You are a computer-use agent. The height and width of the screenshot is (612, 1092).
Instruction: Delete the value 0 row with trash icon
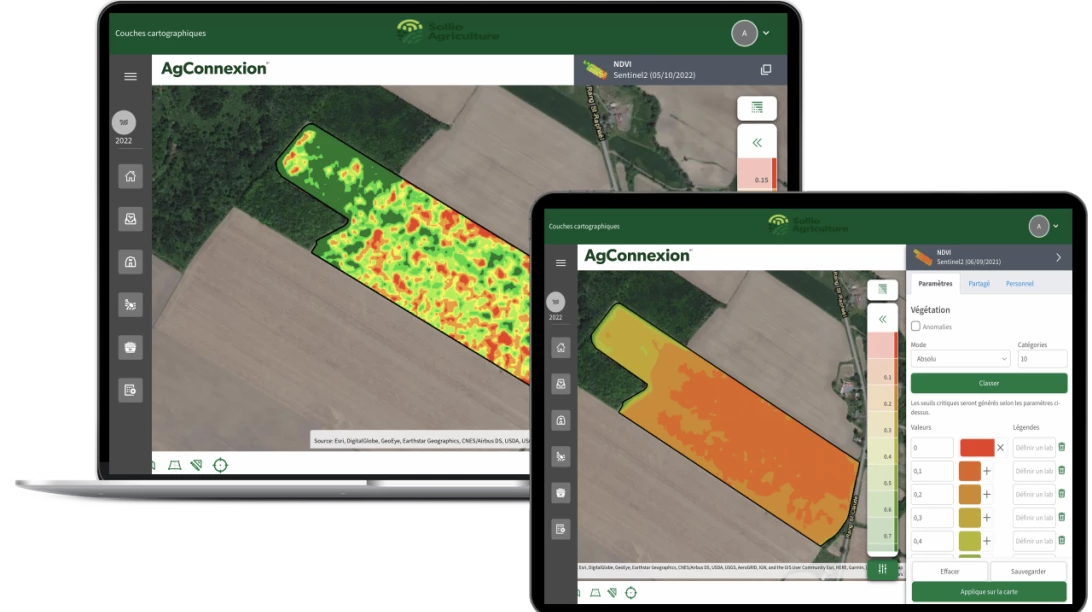1061,447
